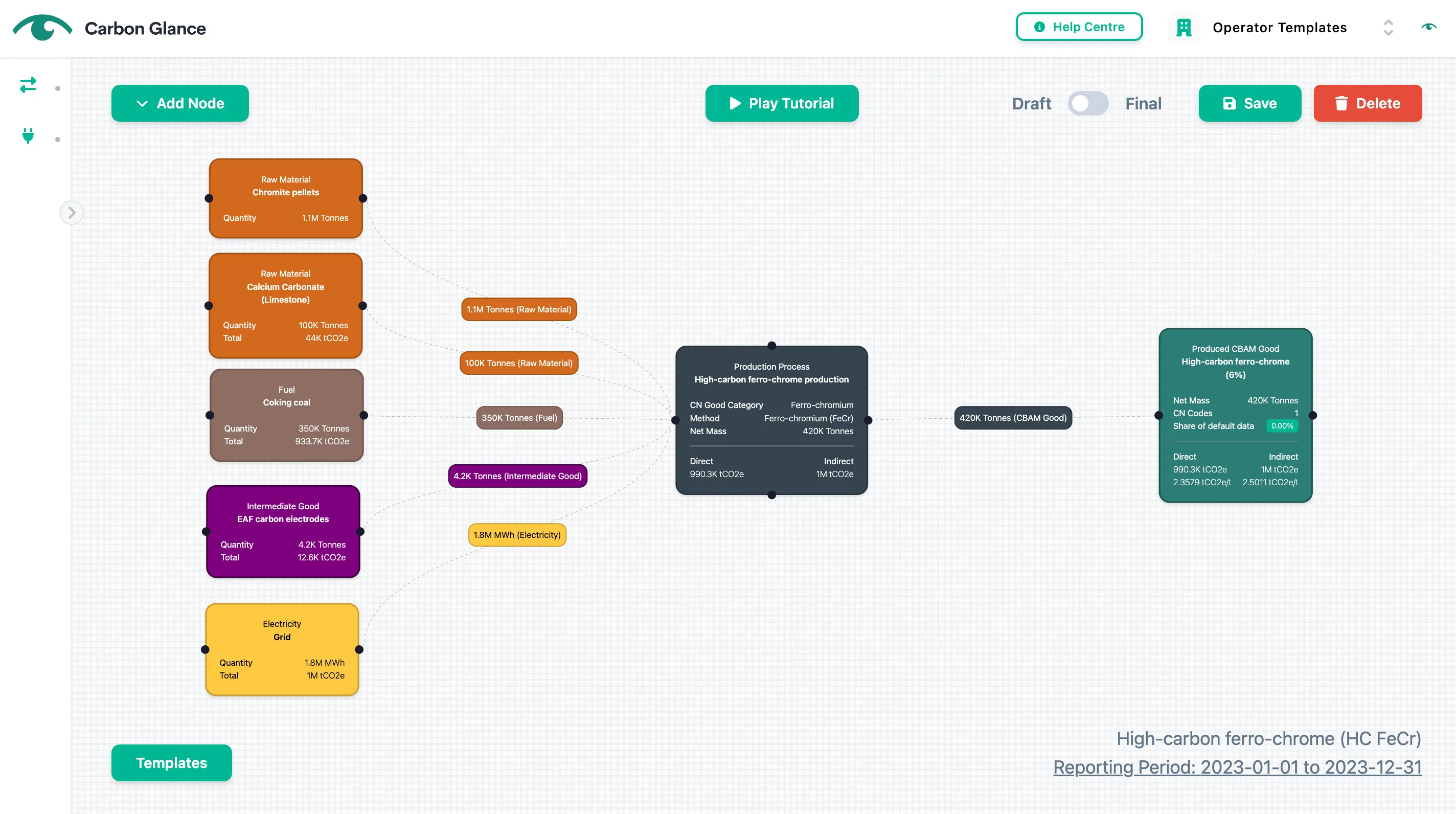Open the Help Centre
Image resolution: width=1456 pixels, height=814 pixels.
[1078, 27]
